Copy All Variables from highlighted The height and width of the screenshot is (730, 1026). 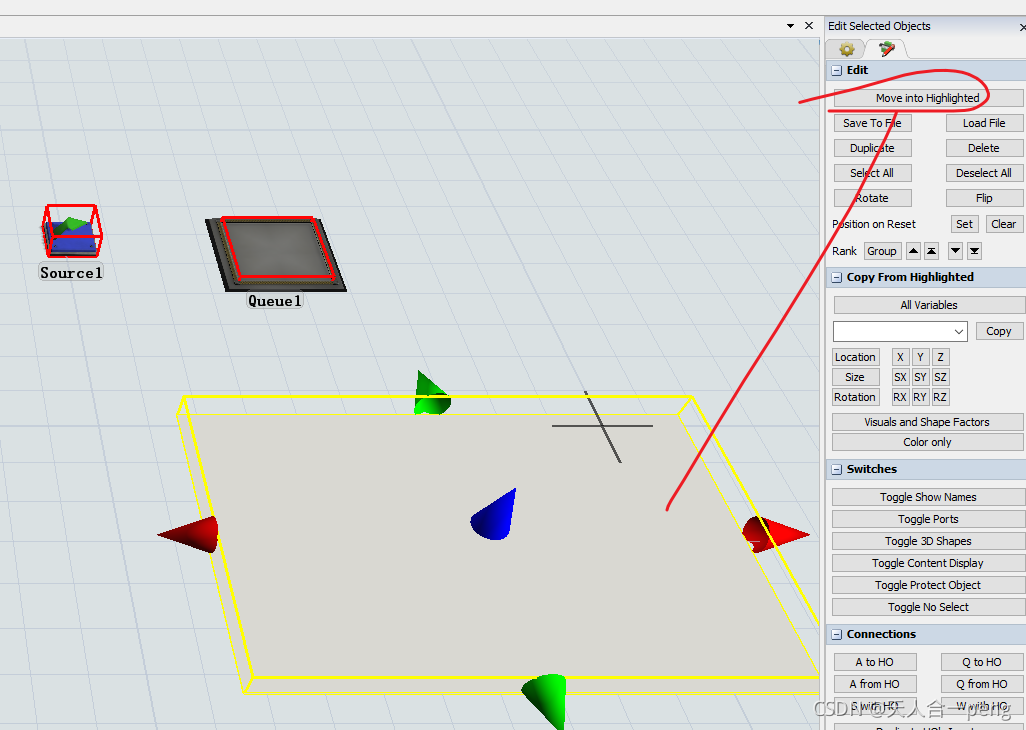928,305
